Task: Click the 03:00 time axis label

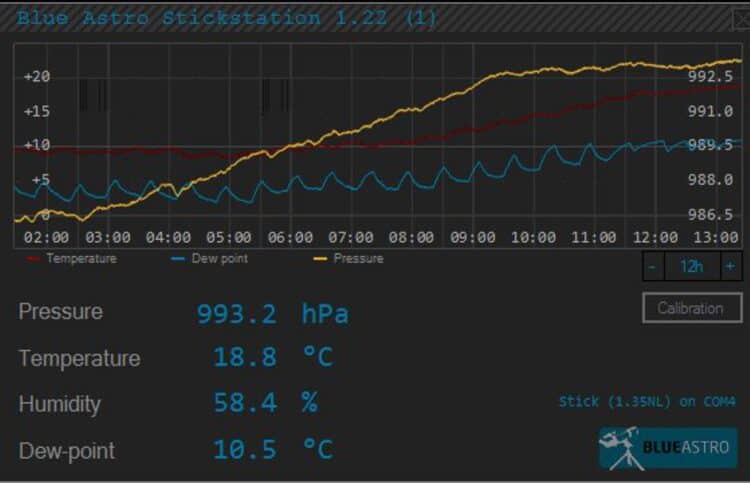Action: click(x=108, y=237)
